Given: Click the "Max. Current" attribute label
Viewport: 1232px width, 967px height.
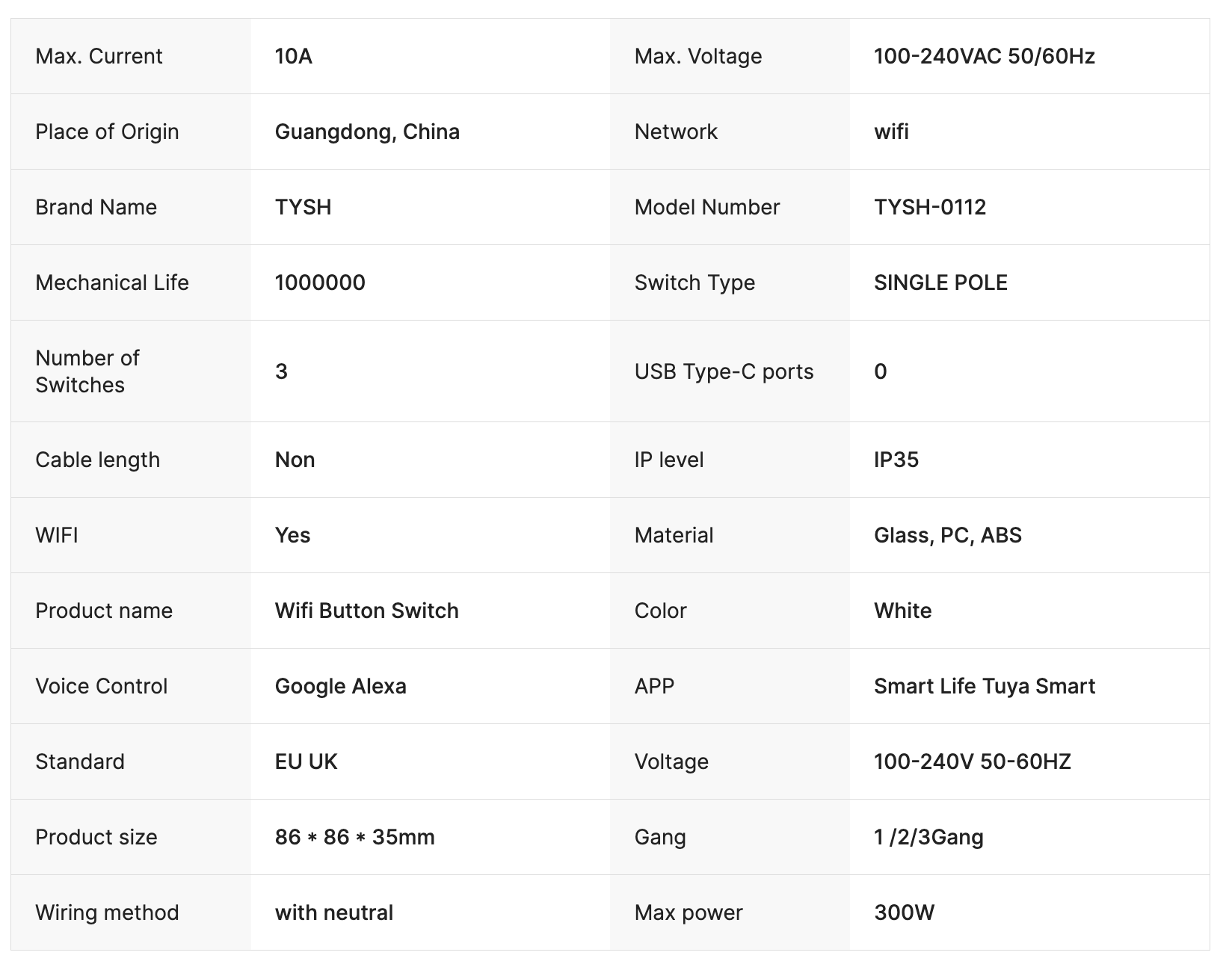Looking at the screenshot, I should pyautogui.click(x=99, y=56).
